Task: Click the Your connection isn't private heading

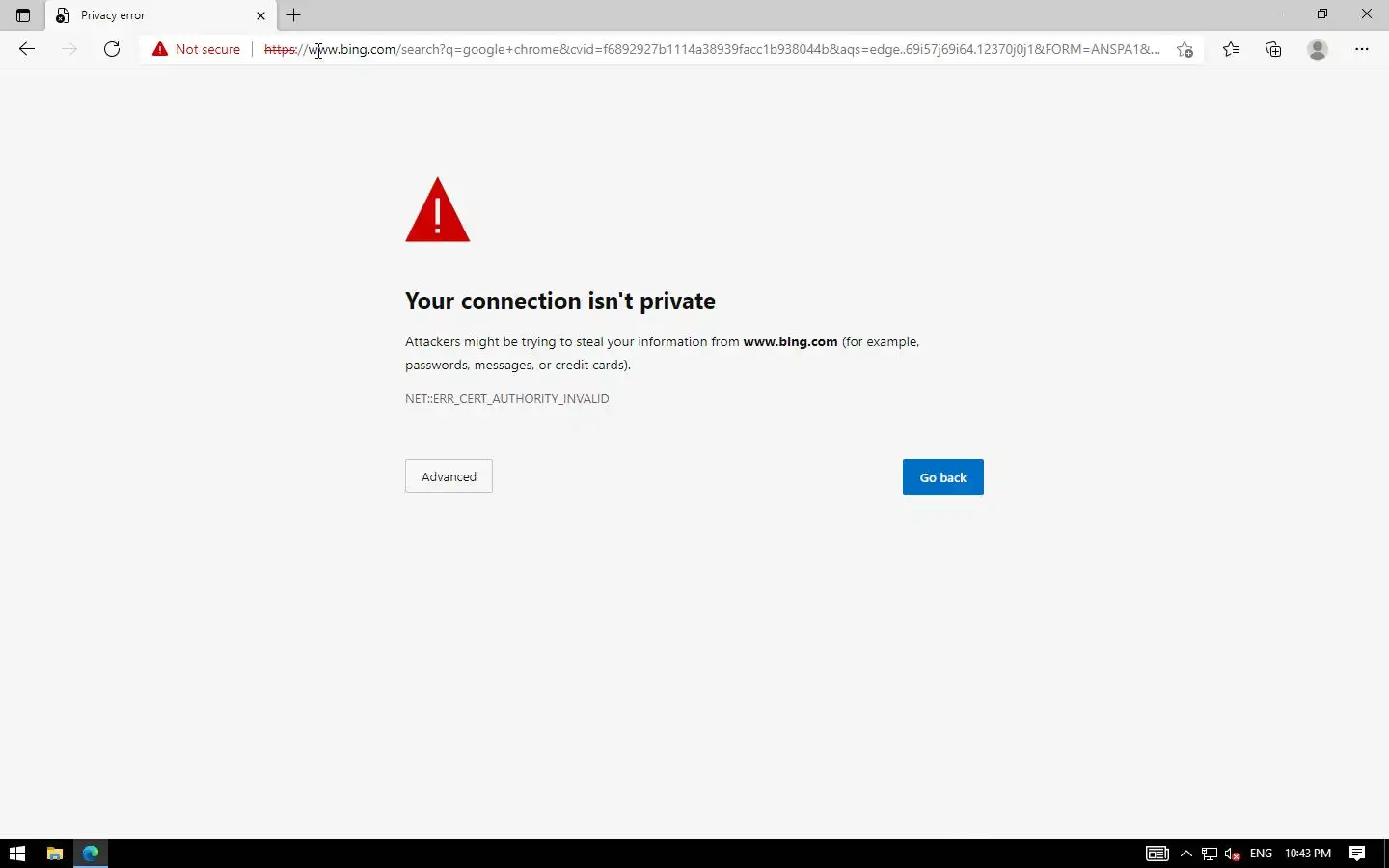Action: pyautogui.click(x=560, y=301)
